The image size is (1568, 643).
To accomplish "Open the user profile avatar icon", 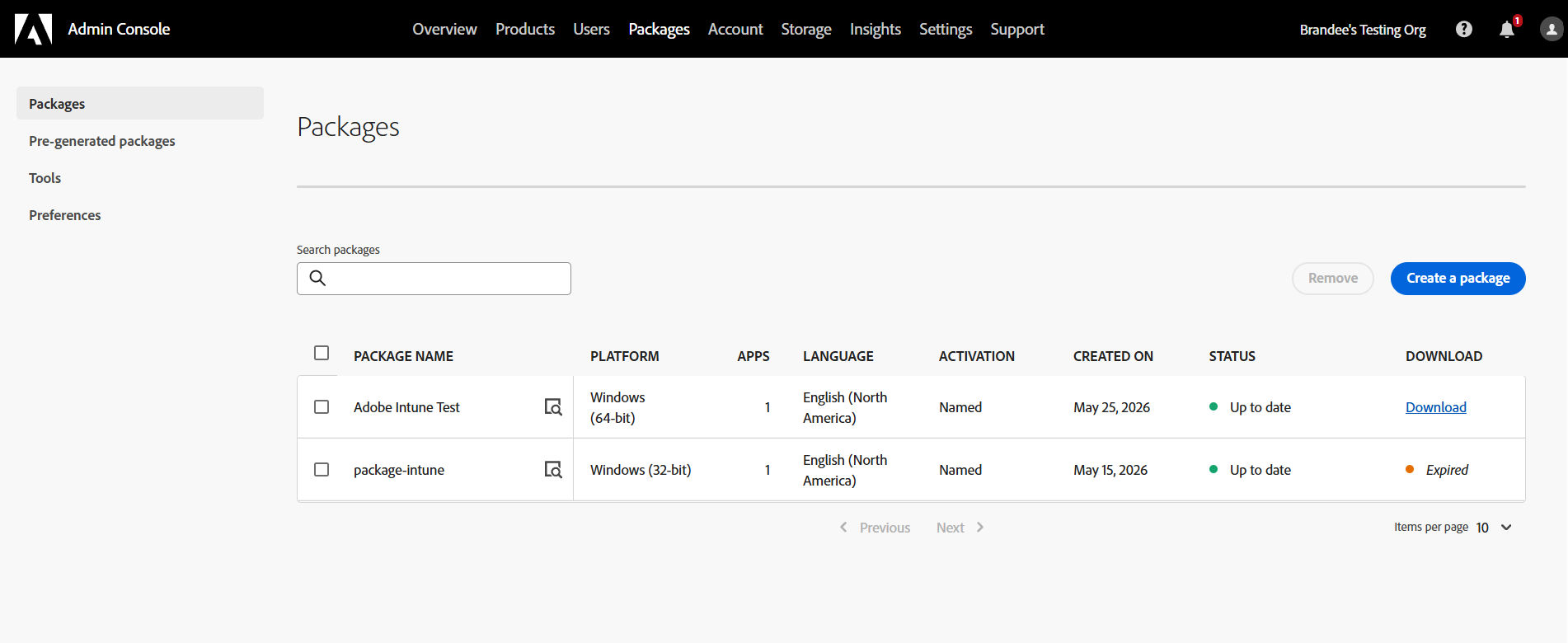I will click(x=1552, y=29).
